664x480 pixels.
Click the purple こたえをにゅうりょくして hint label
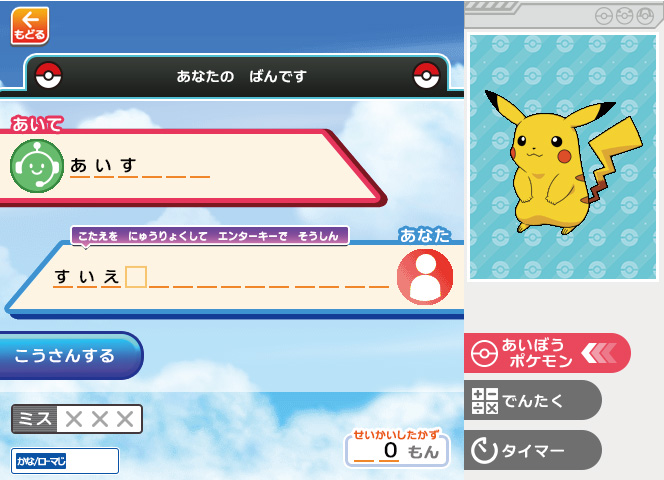(x=210, y=236)
